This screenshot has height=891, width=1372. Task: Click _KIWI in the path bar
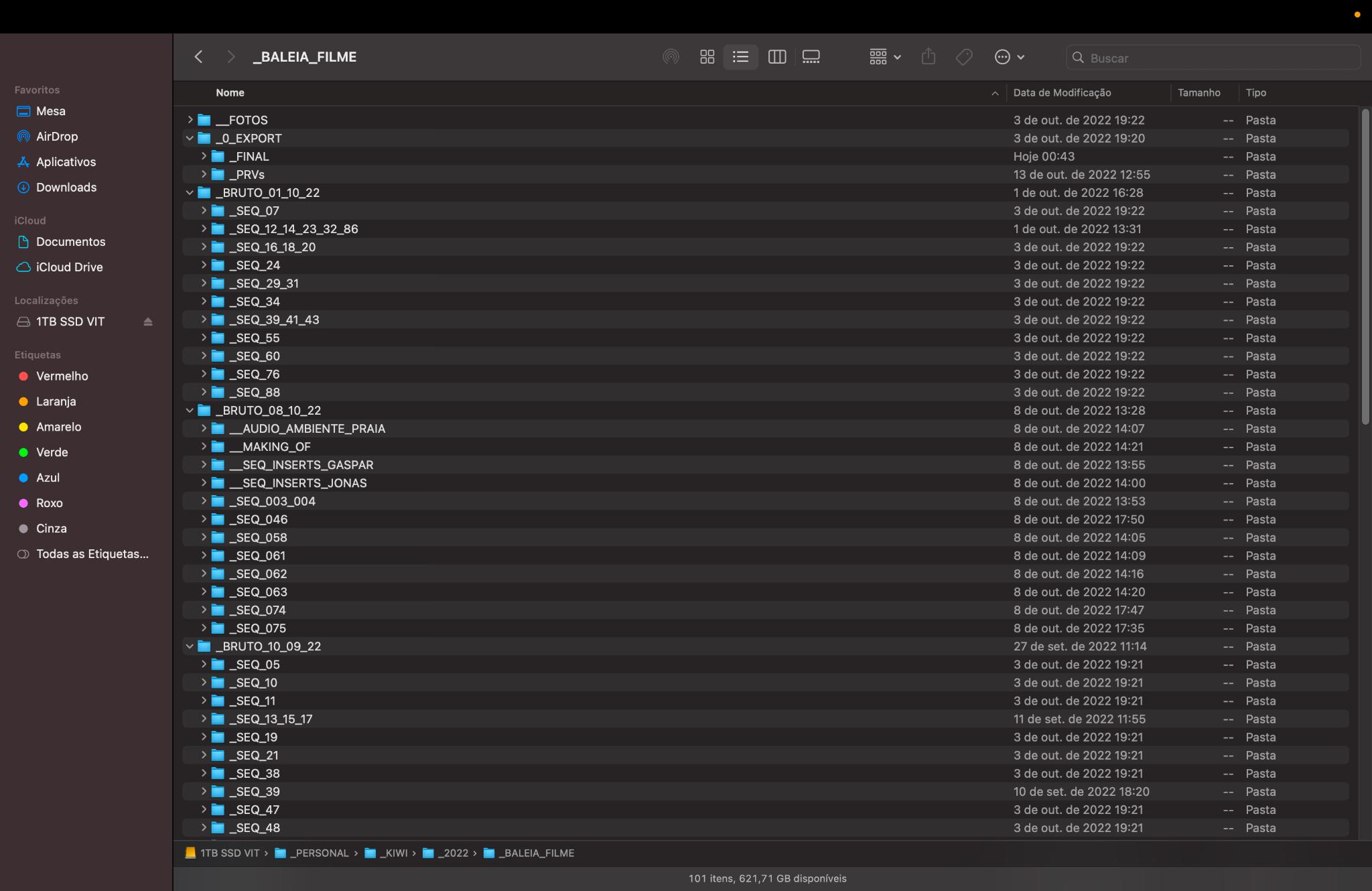click(393, 853)
